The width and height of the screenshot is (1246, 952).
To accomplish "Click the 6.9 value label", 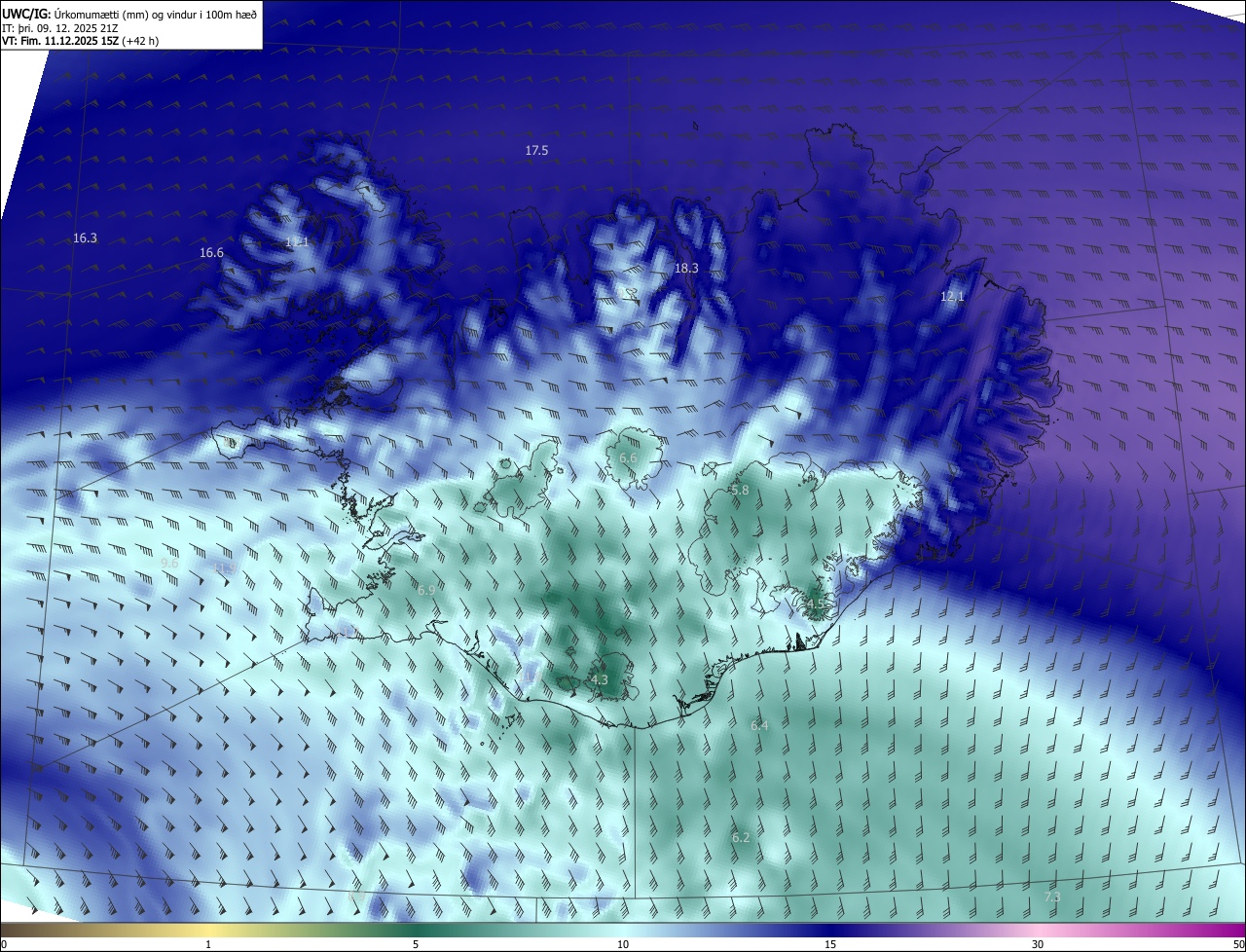I will [426, 591].
